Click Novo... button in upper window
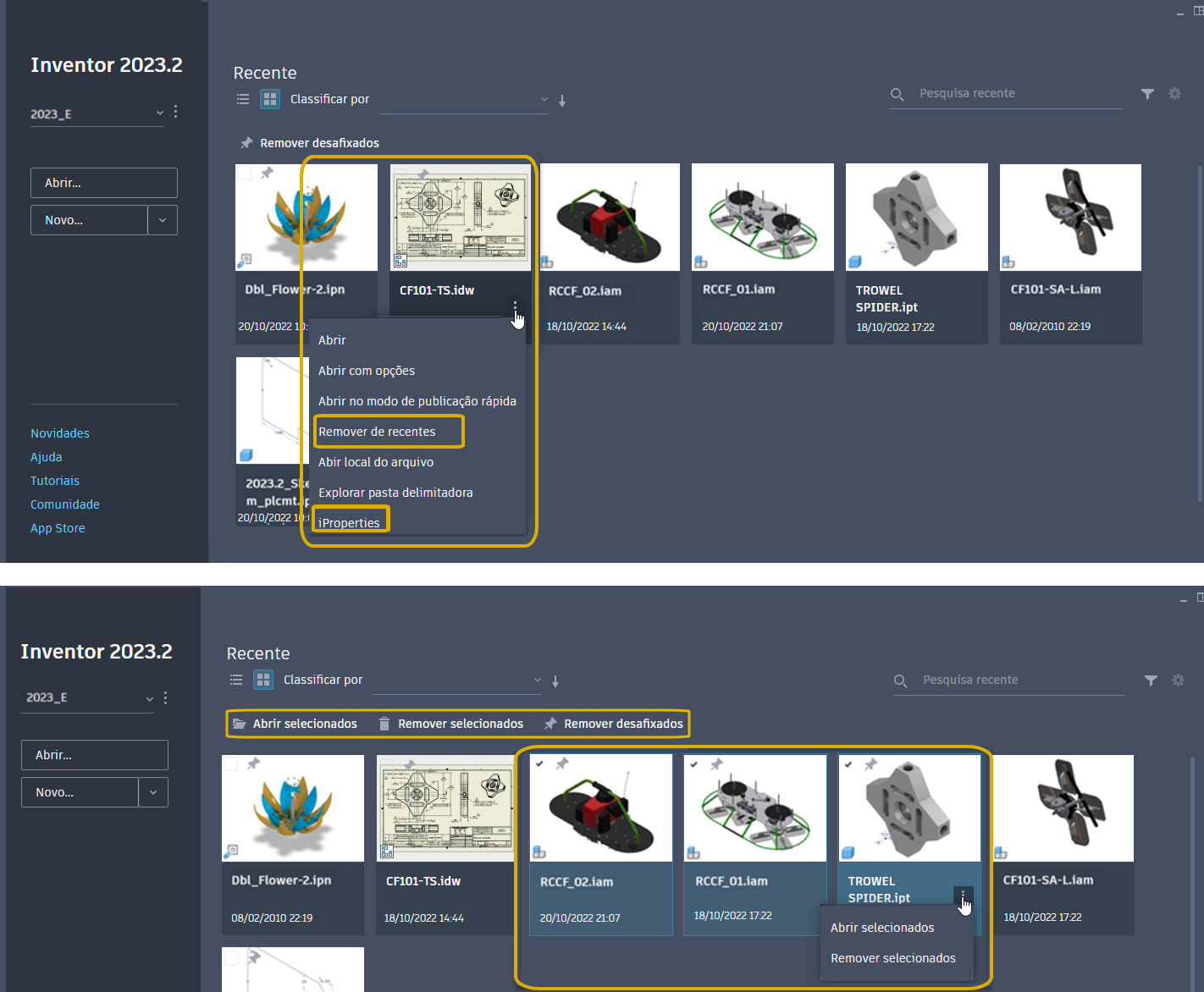This screenshot has height=992, width=1204. [89, 220]
